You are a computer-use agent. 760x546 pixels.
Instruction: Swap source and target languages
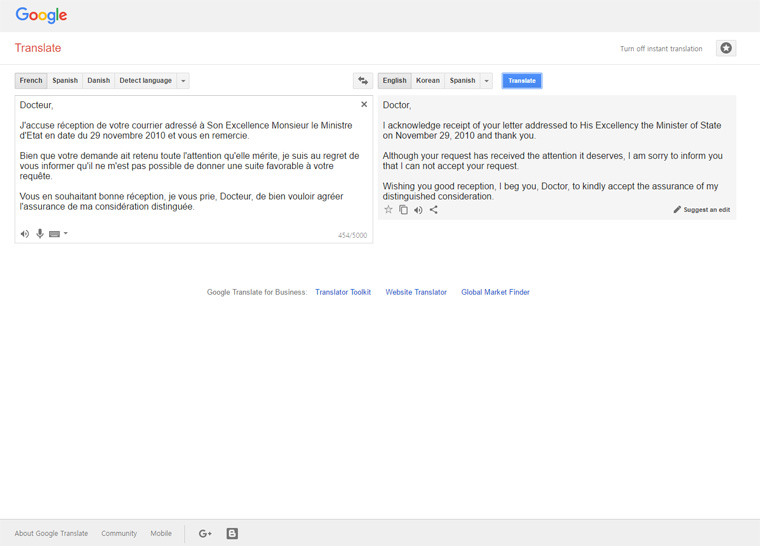pyautogui.click(x=363, y=80)
